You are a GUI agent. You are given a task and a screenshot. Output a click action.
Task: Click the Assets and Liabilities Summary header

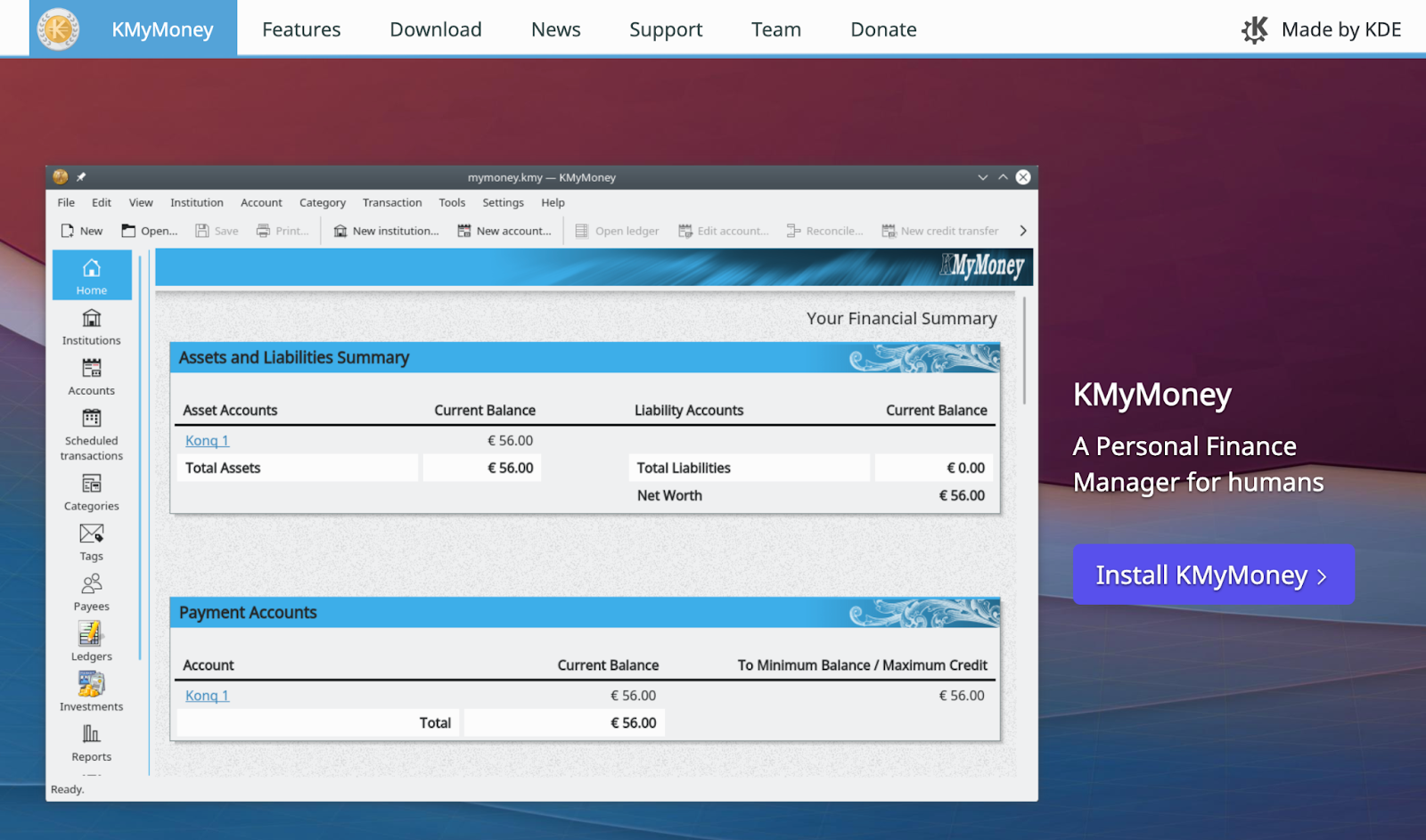586,357
